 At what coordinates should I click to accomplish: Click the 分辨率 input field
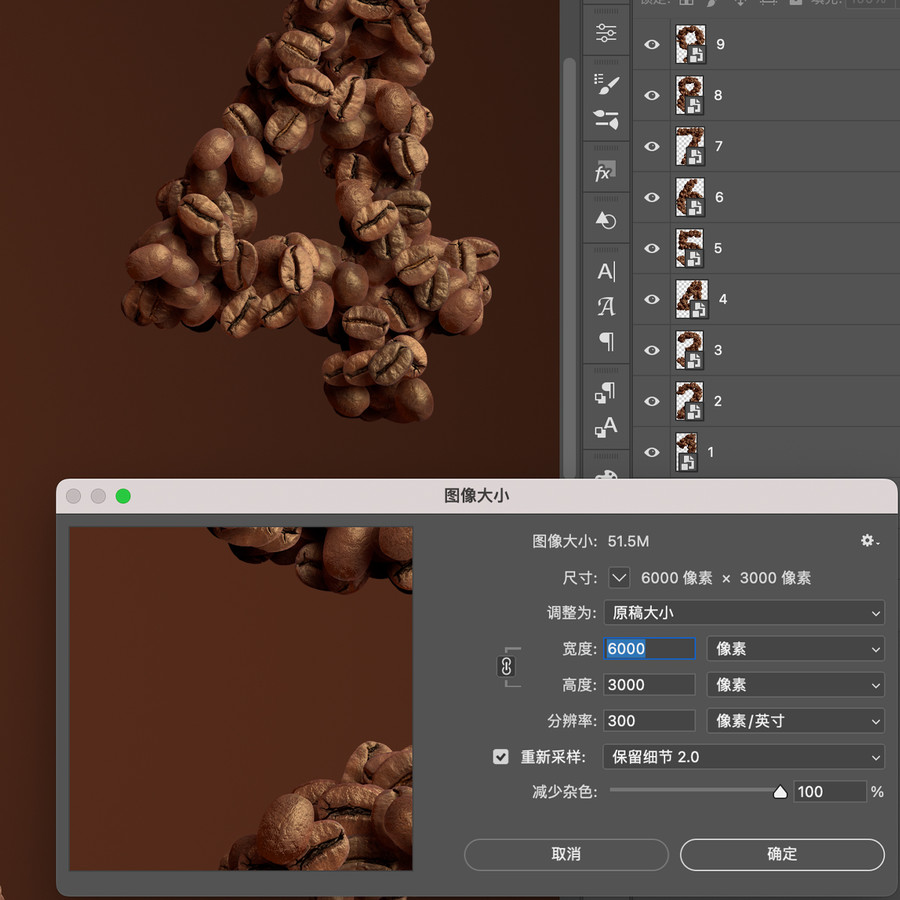pyautogui.click(x=650, y=721)
